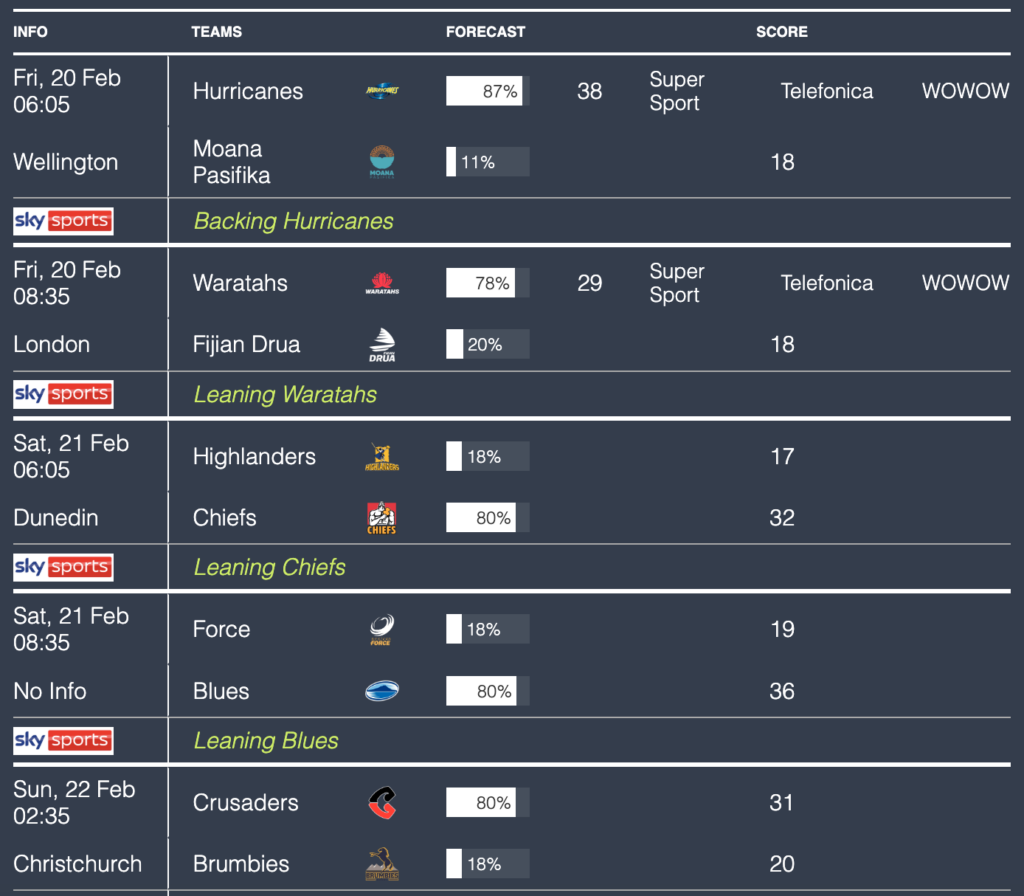Click the Chiefs team logo
Image resolution: width=1024 pixels, height=896 pixels.
coord(382,518)
